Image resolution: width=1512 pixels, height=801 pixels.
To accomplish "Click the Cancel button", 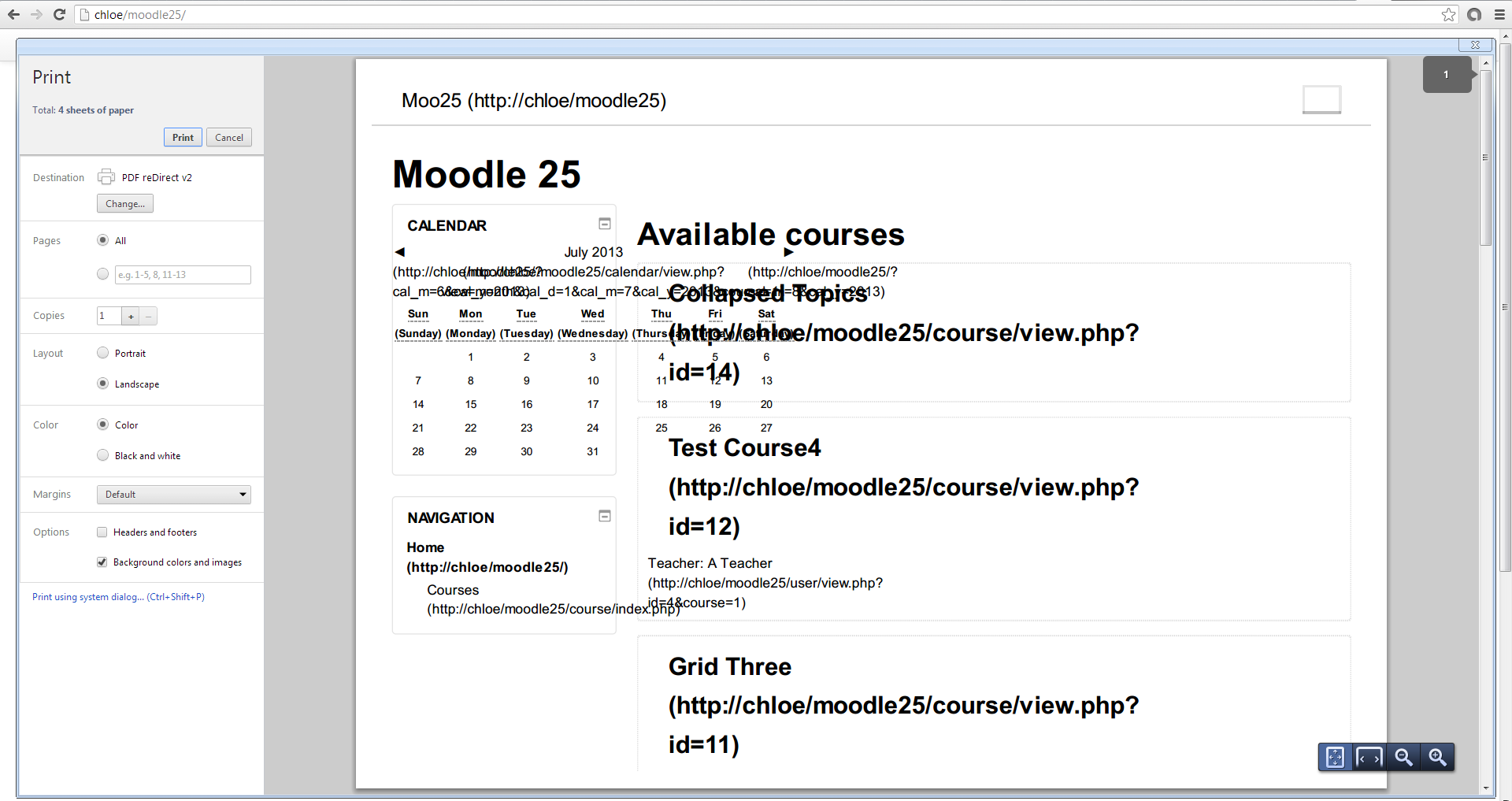I will [229, 137].
